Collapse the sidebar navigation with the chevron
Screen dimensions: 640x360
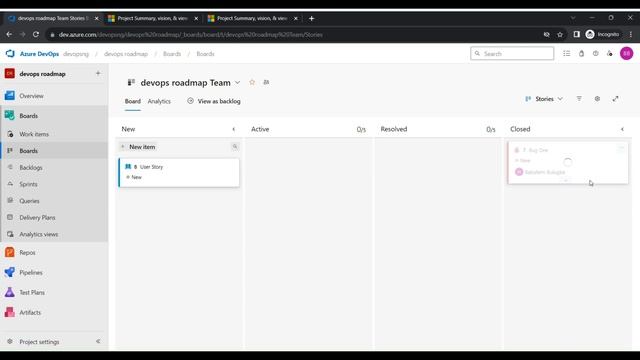tap(98, 342)
